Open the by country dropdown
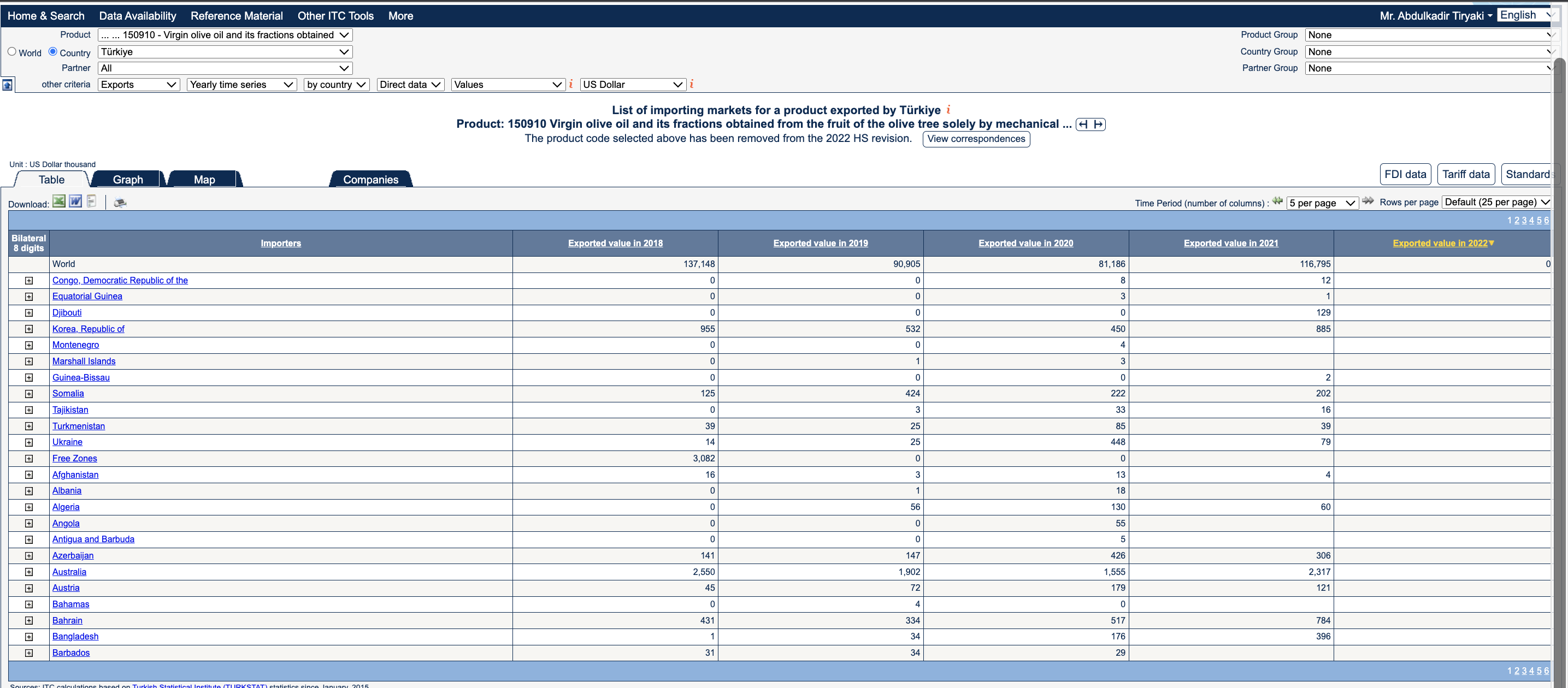Viewport: 1568px width, 688px height. [337, 85]
